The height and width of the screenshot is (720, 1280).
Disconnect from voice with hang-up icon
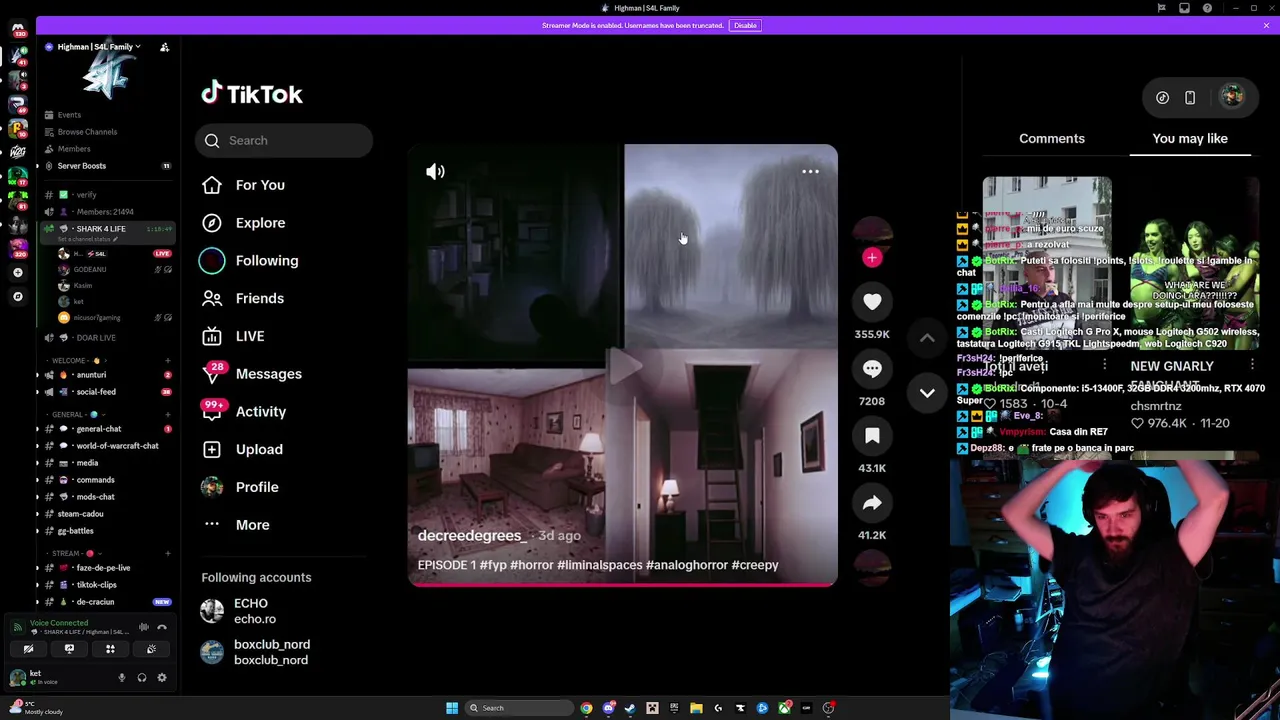pos(162,627)
